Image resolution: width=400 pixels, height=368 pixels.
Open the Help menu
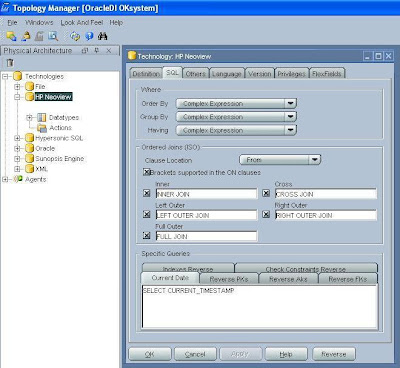[x=116, y=23]
